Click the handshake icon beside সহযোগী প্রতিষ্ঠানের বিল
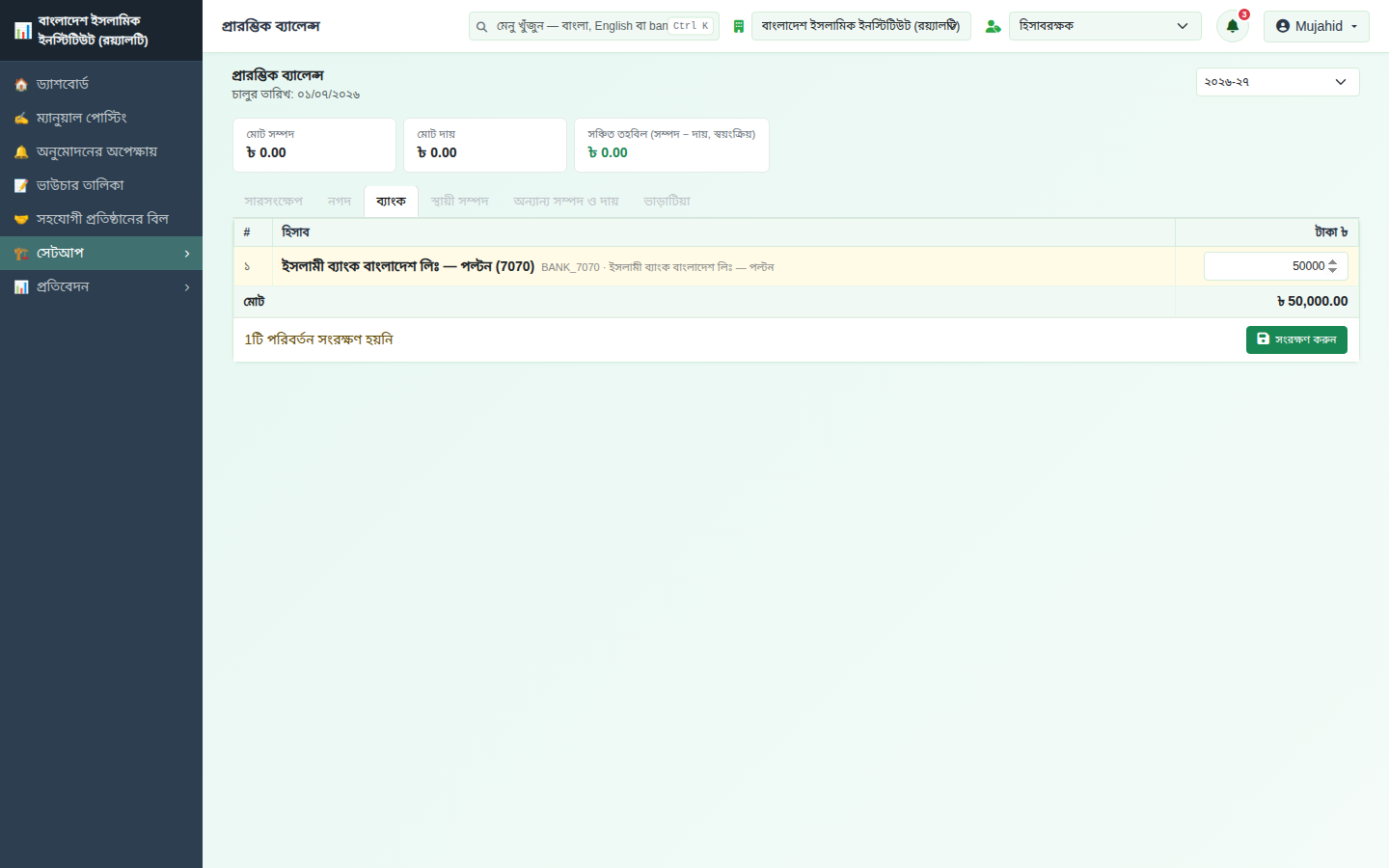Screen dimensions: 1389x868 21,220
